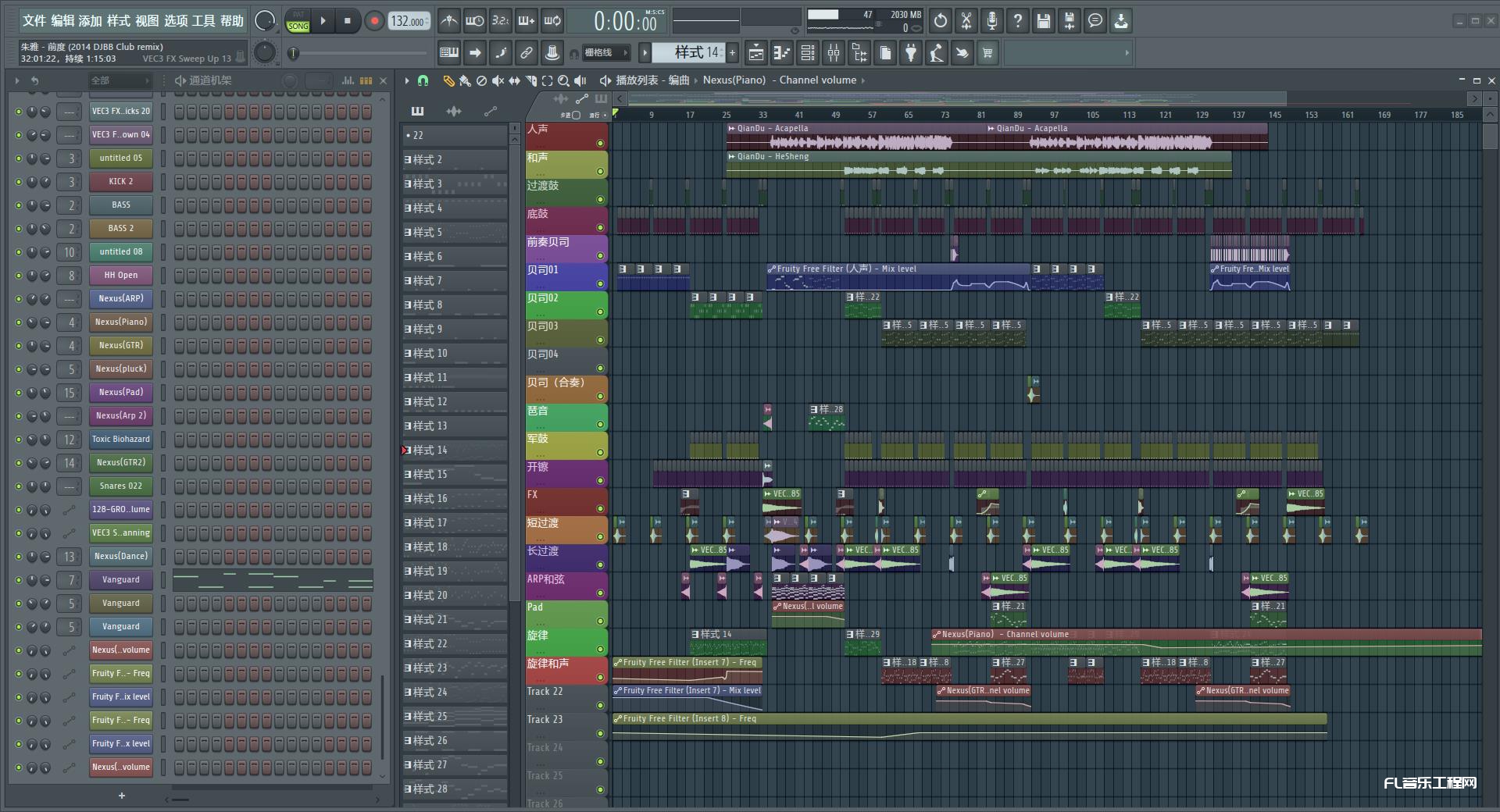Open the 样式 14 pattern selector
Viewport: 1500px width, 812px height.
689,52
